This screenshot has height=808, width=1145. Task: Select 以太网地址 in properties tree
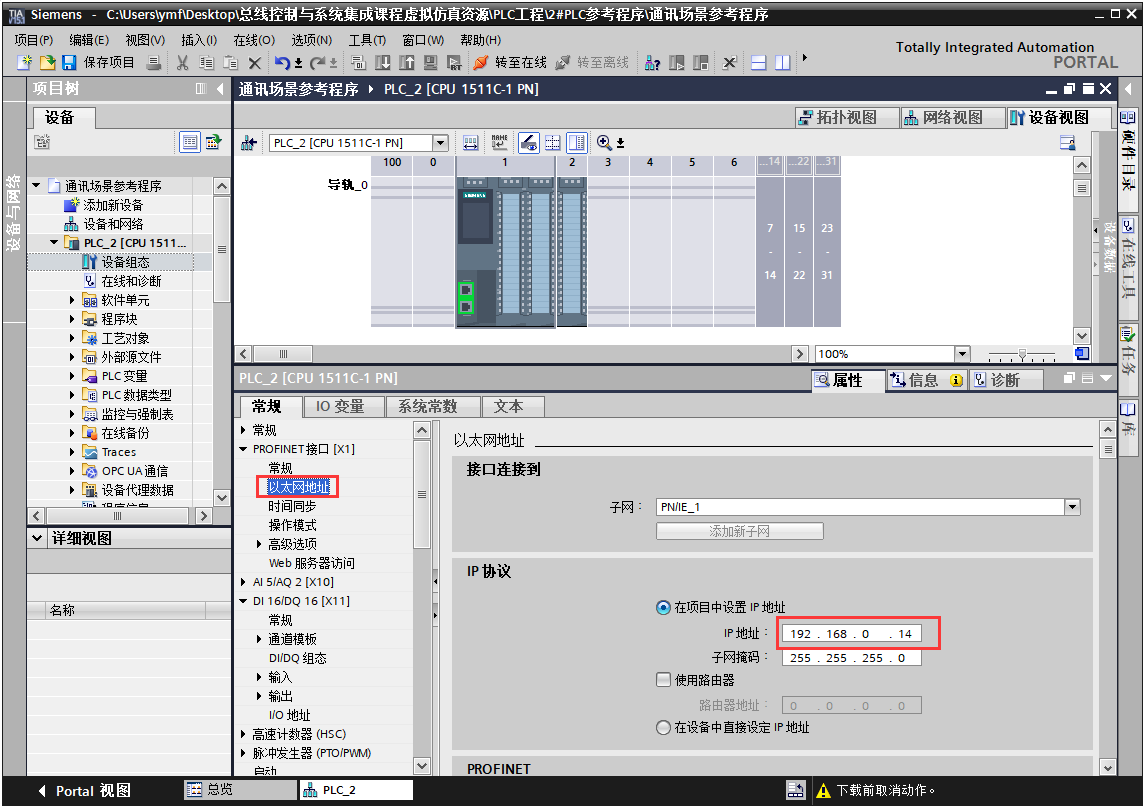pos(299,487)
